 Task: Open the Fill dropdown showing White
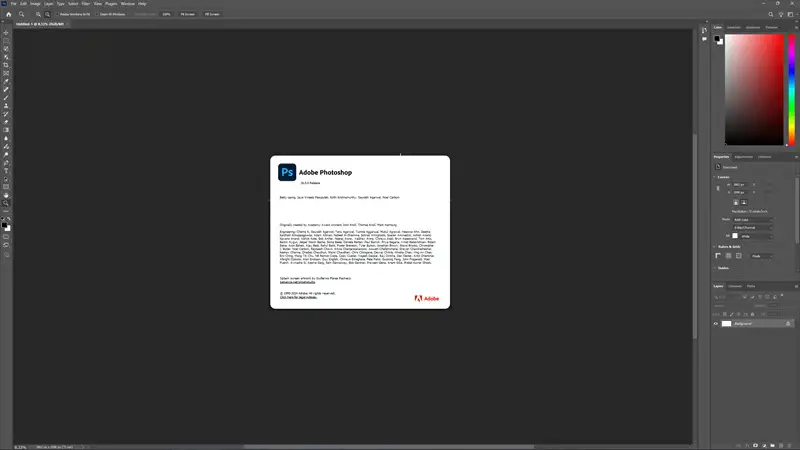[x=756, y=236]
